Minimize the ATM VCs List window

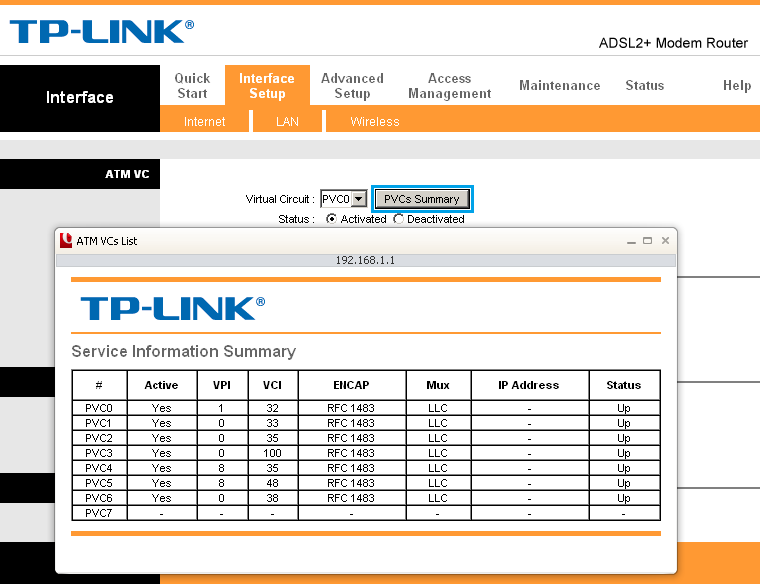[x=631, y=241]
